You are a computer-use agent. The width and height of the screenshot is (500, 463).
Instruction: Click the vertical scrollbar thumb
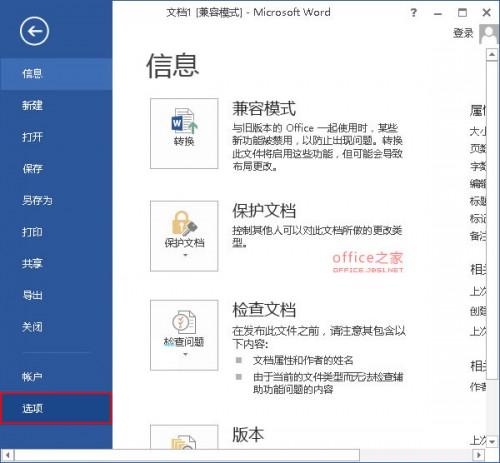tap(492, 219)
